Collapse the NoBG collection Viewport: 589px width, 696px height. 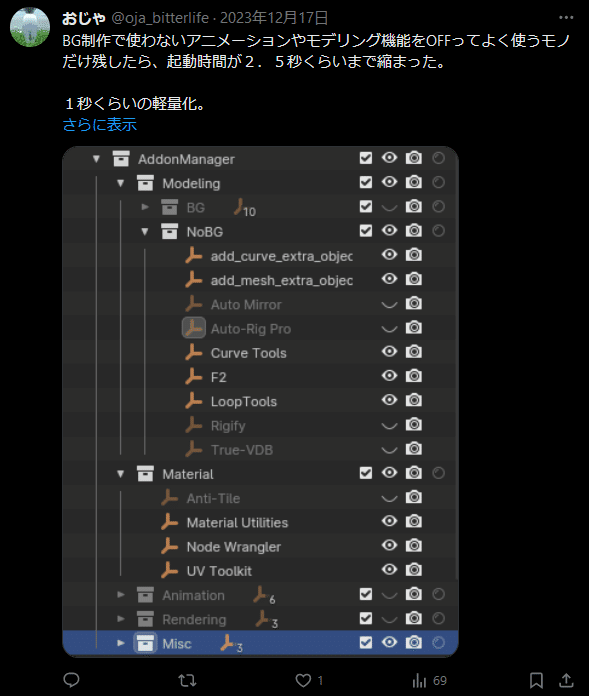(x=145, y=231)
